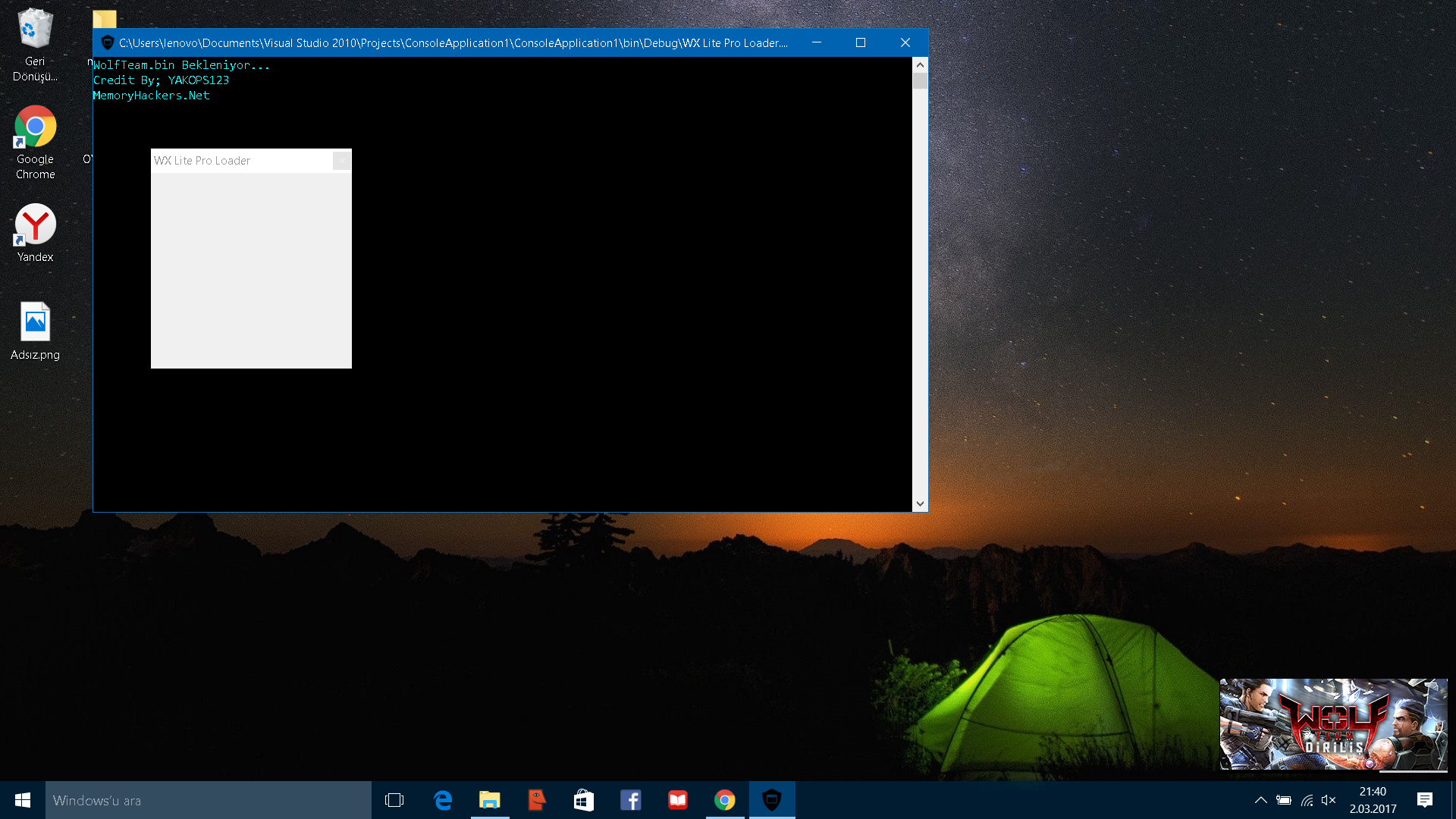This screenshot has width=1456, height=819.
Task: Select the folder icon behind console window
Action: click(x=105, y=19)
